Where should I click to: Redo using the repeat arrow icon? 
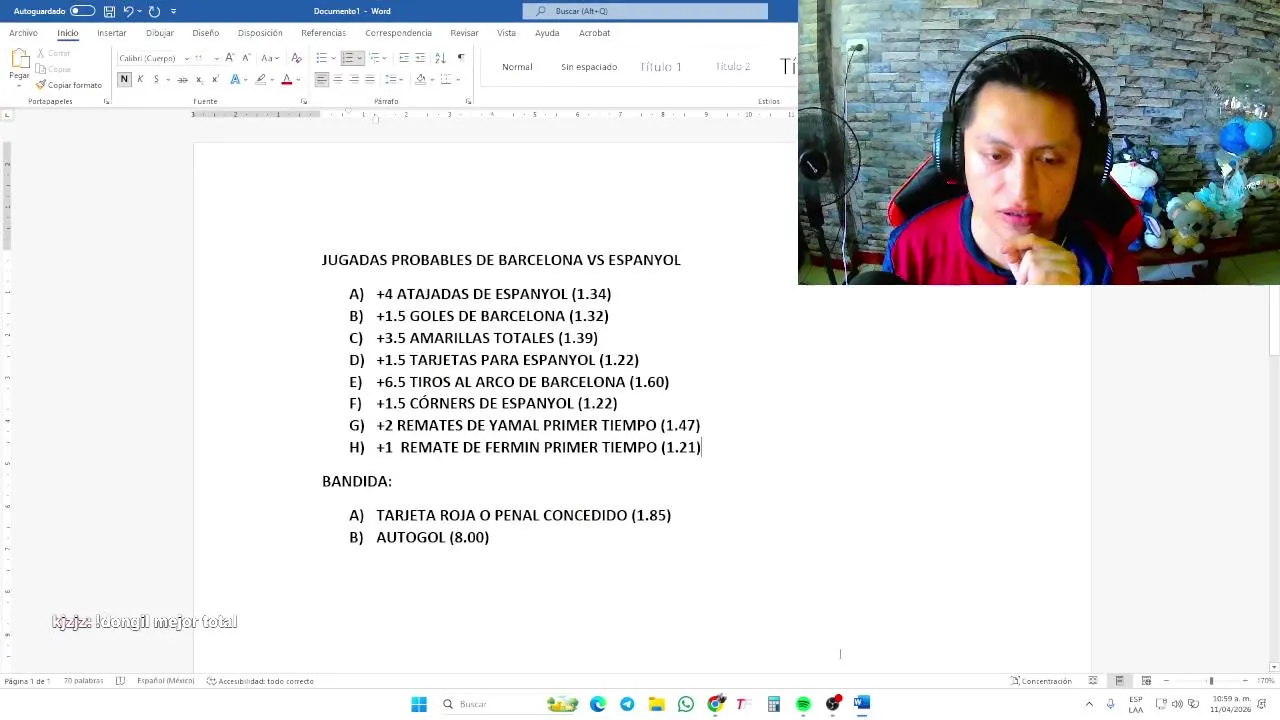(x=154, y=11)
